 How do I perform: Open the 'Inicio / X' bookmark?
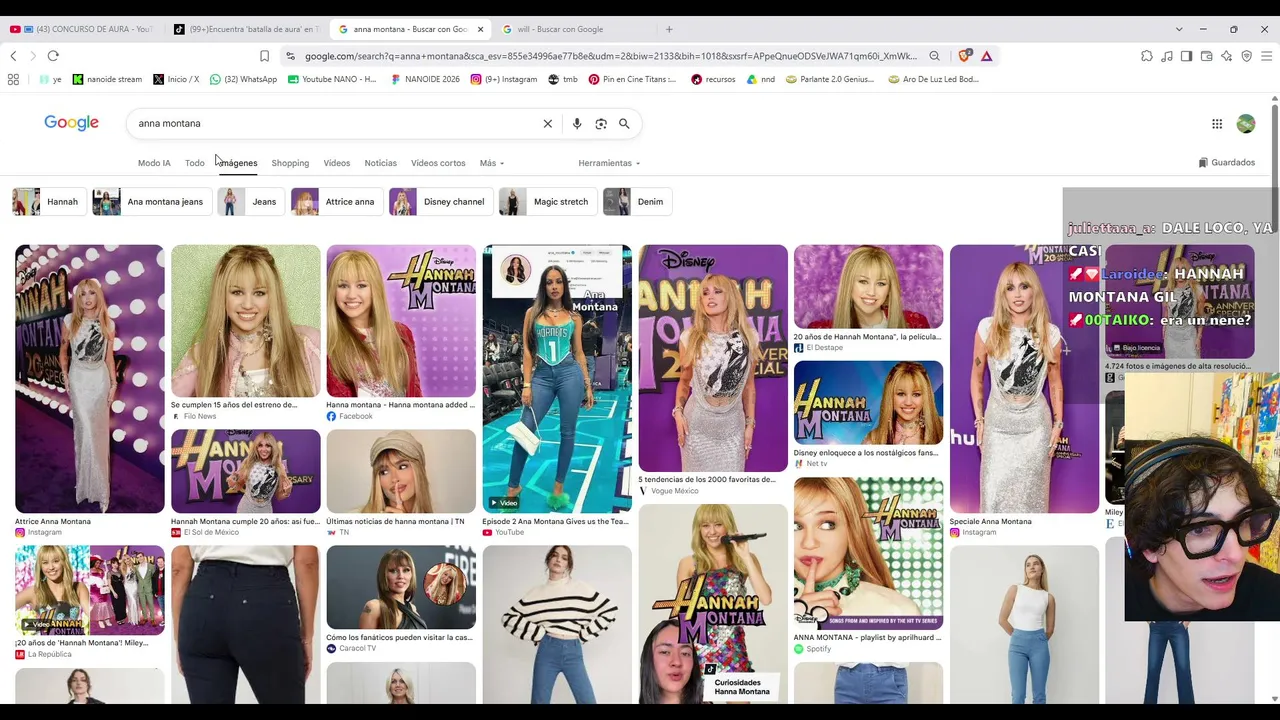coord(176,79)
